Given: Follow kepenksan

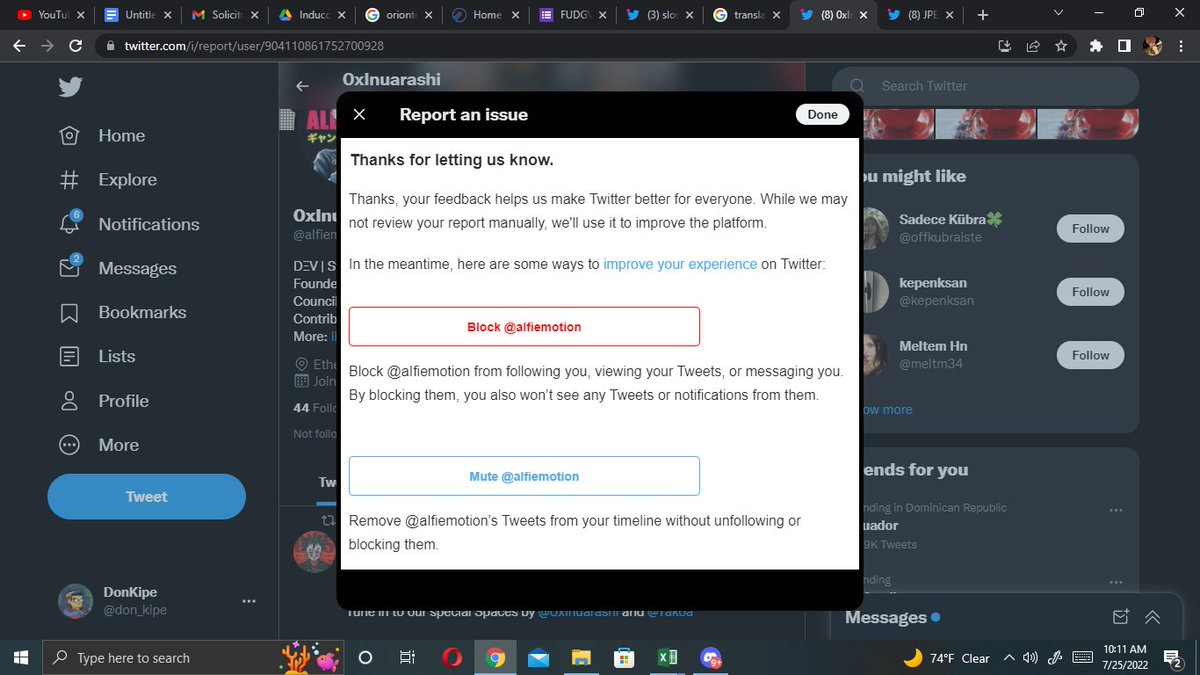Looking at the screenshot, I should 1090,292.
